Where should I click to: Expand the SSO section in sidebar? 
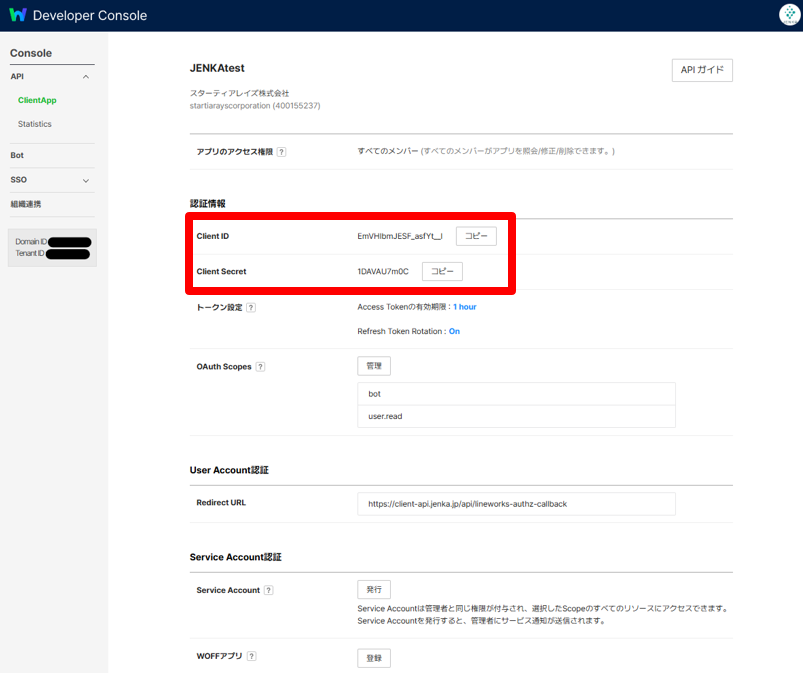click(86, 180)
